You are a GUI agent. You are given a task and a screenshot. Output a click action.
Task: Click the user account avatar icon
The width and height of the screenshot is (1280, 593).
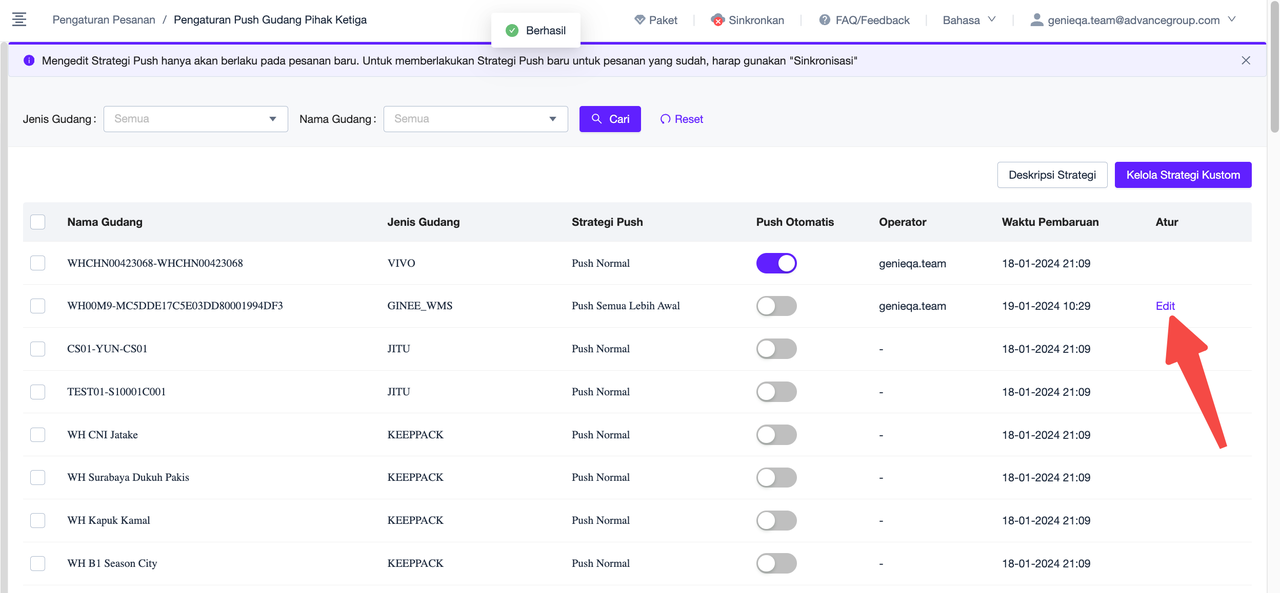point(1037,20)
